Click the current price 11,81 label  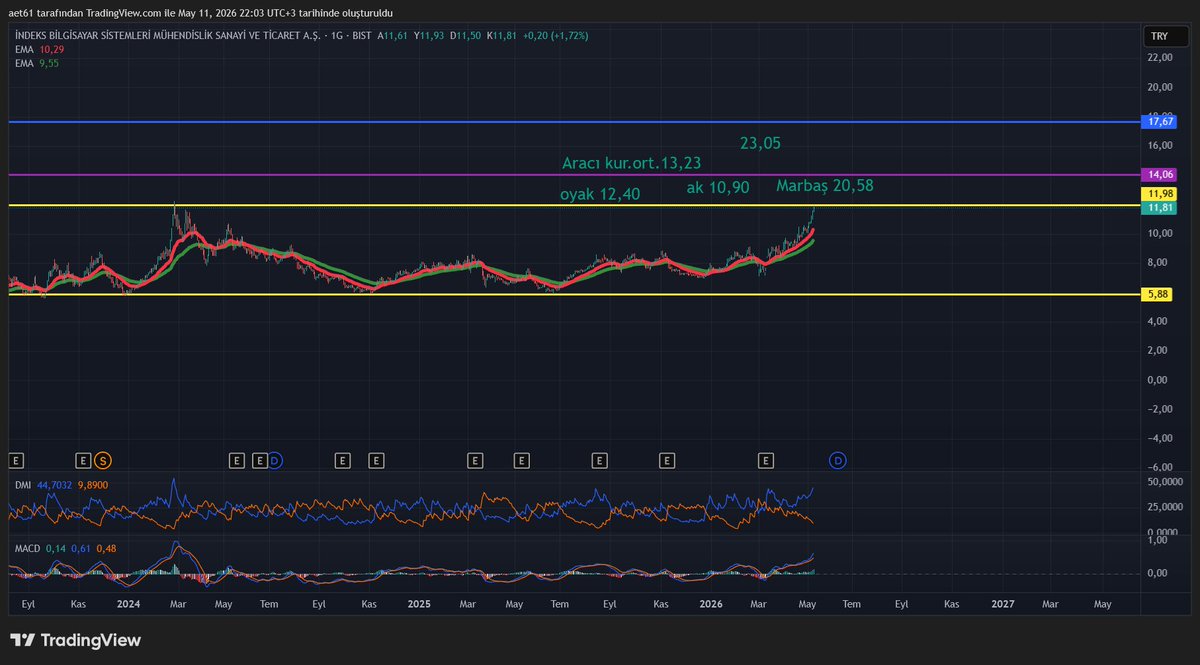[x=1160, y=207]
